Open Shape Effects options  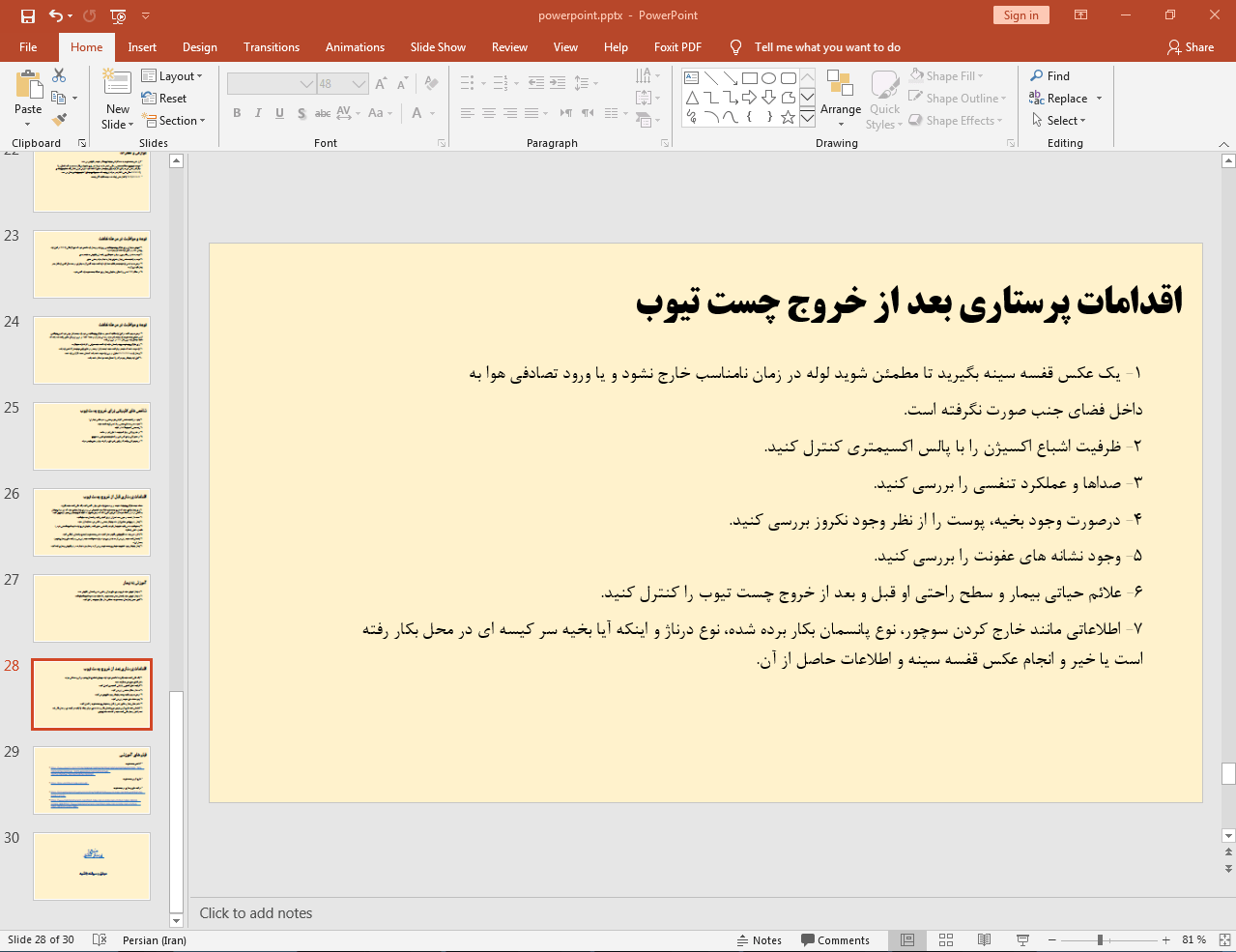956,121
